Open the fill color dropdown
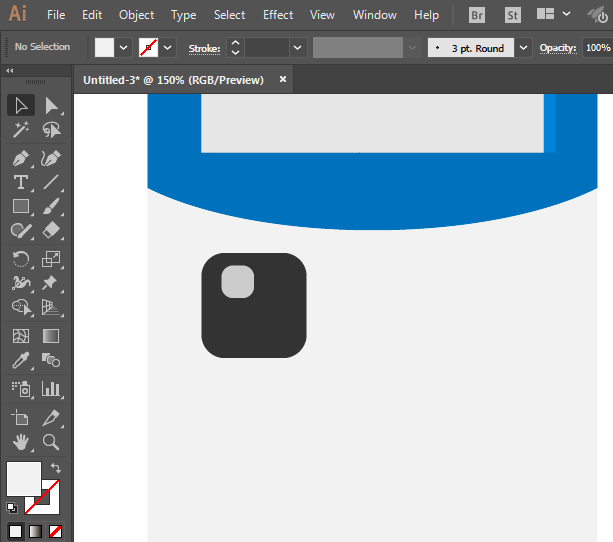Viewport: 613px width, 542px height. pyautogui.click(x=124, y=48)
